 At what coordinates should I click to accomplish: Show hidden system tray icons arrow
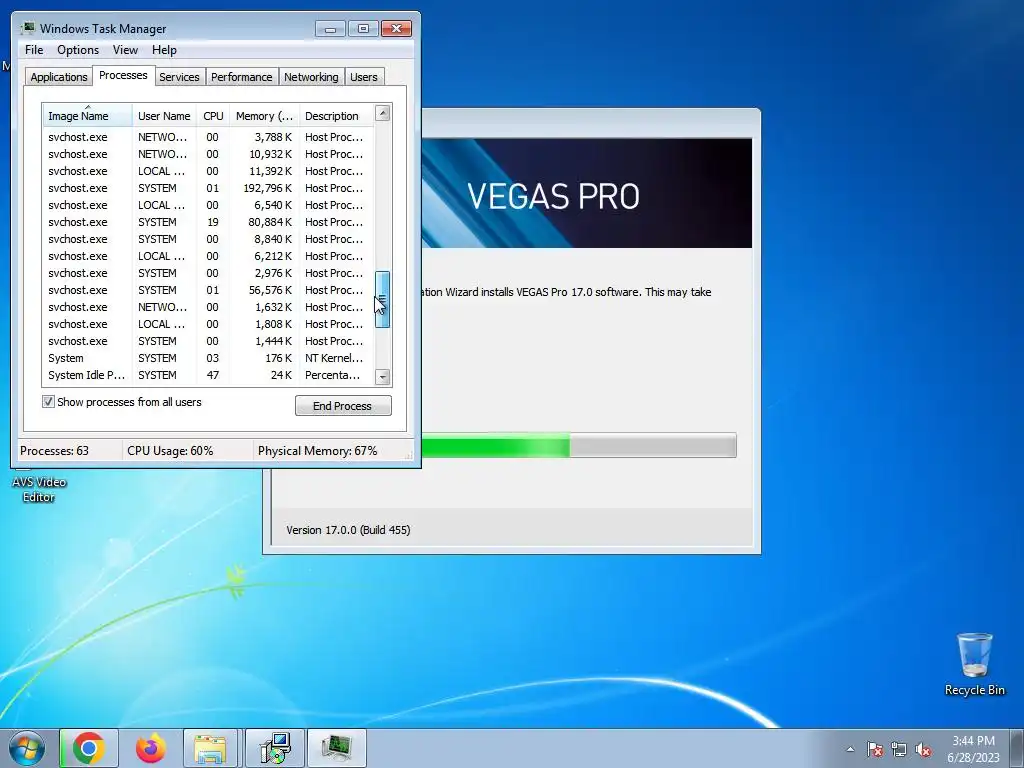click(x=850, y=749)
